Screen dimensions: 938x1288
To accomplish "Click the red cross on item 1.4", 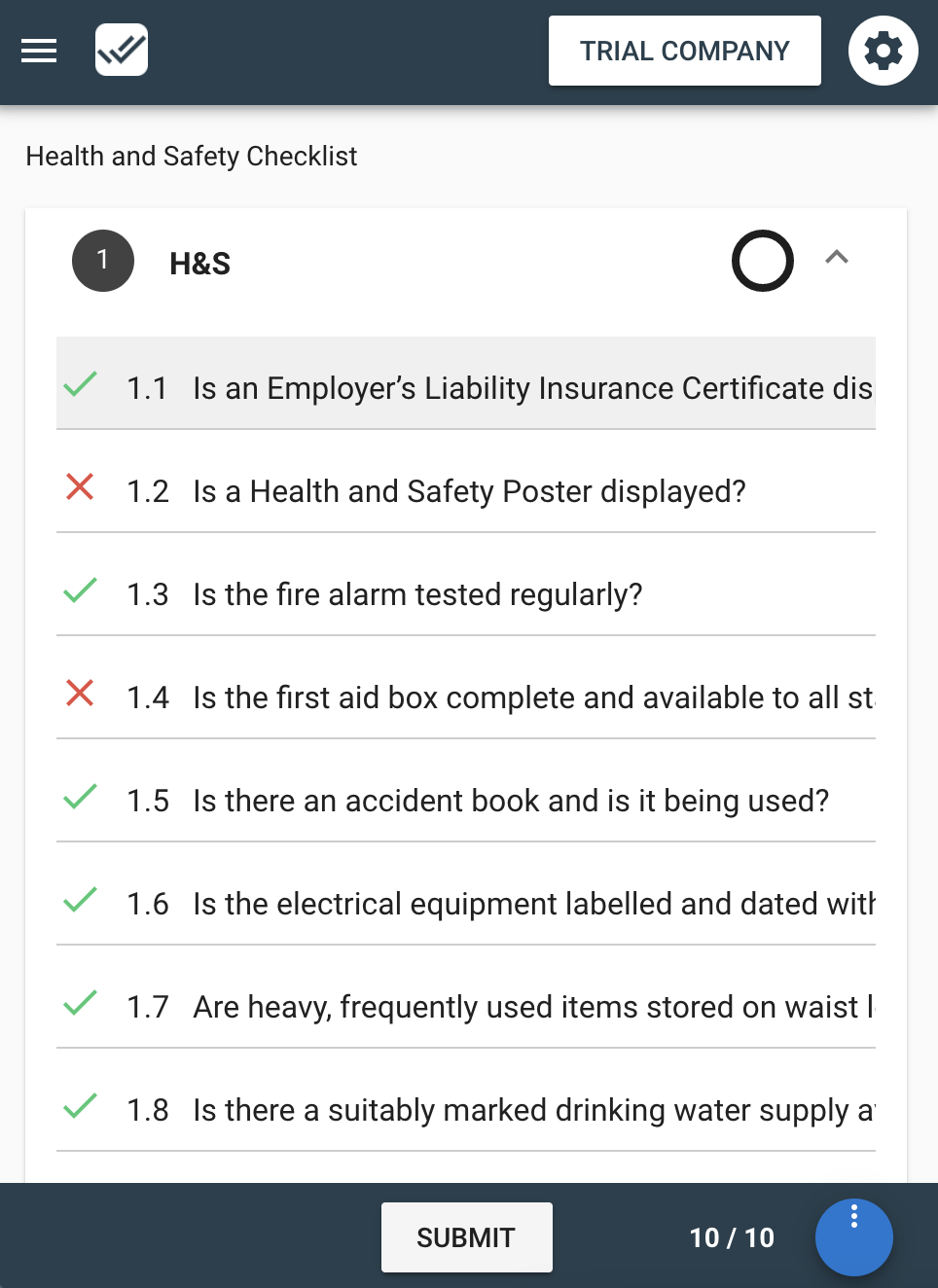I will (80, 693).
